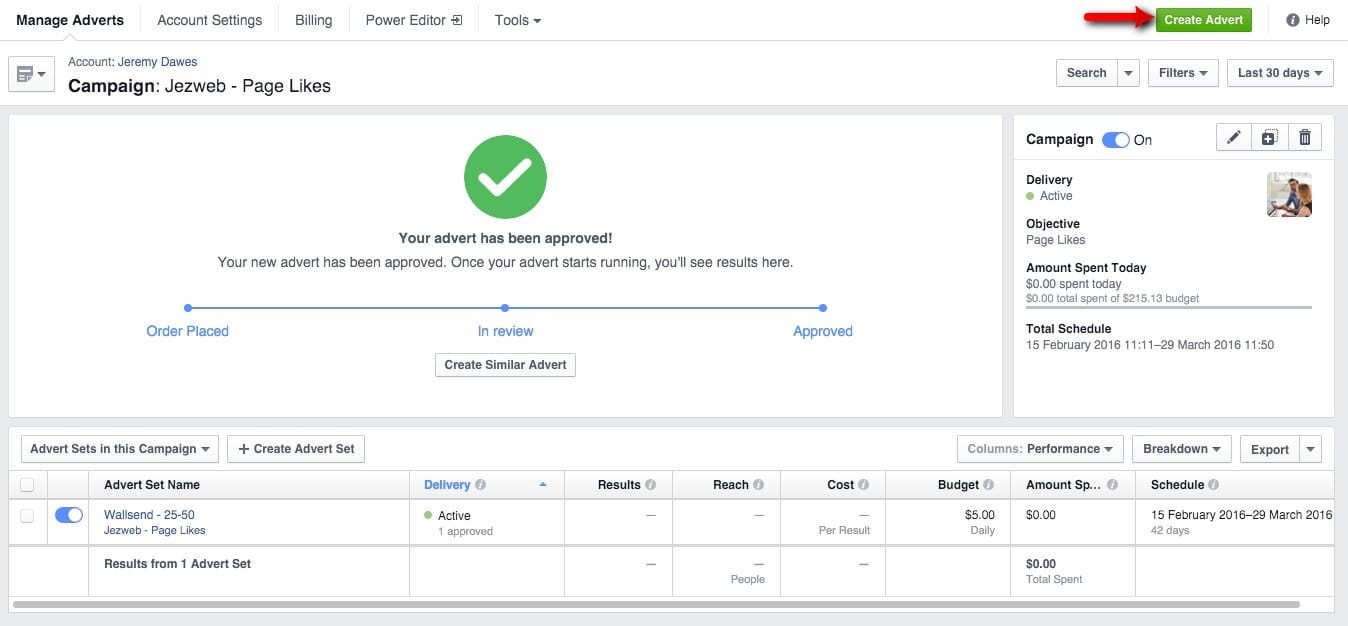Click the info icon beside Schedule column
The height and width of the screenshot is (626, 1348).
[x=1214, y=485]
